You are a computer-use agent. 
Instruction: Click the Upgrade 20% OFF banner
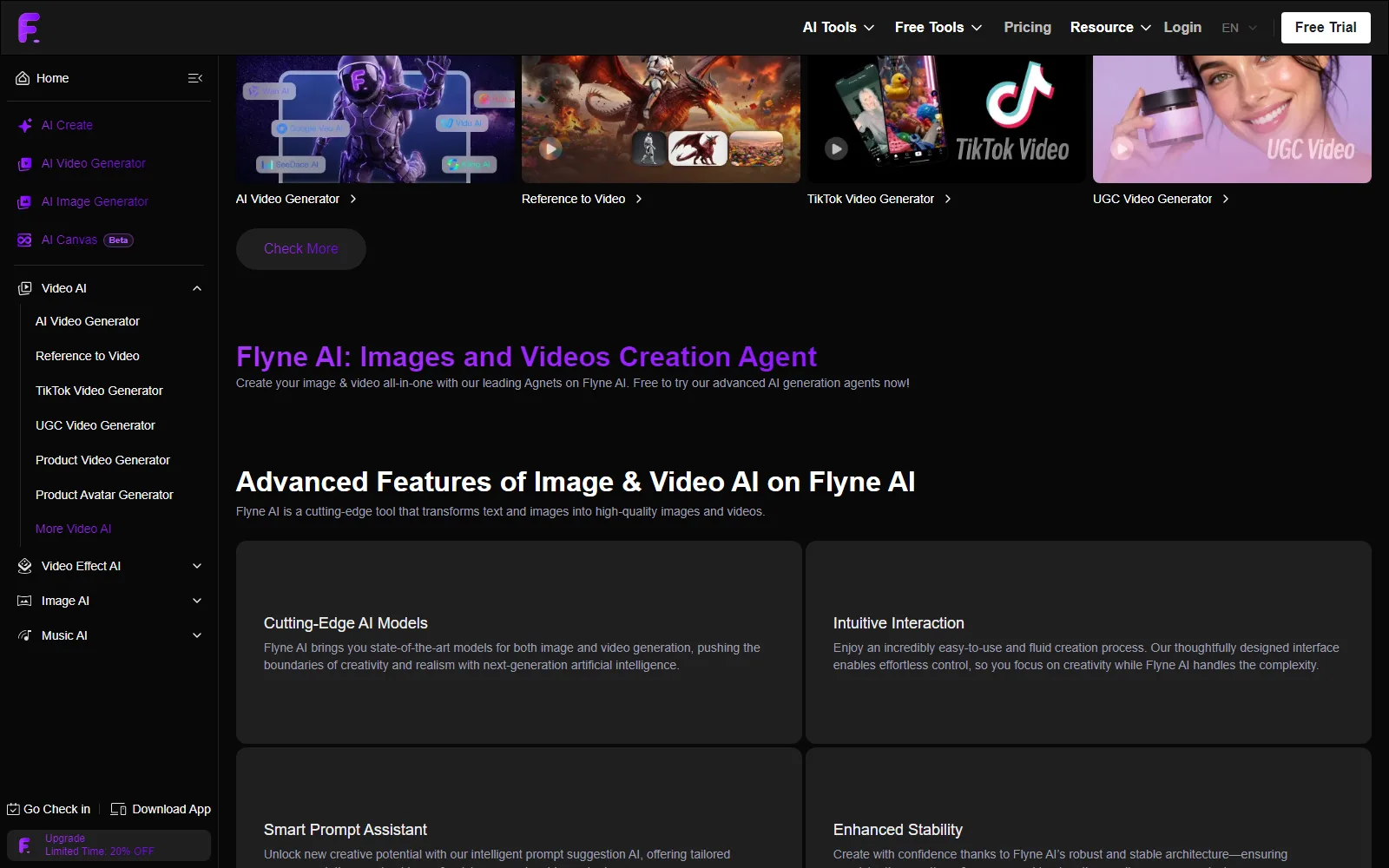click(109, 845)
